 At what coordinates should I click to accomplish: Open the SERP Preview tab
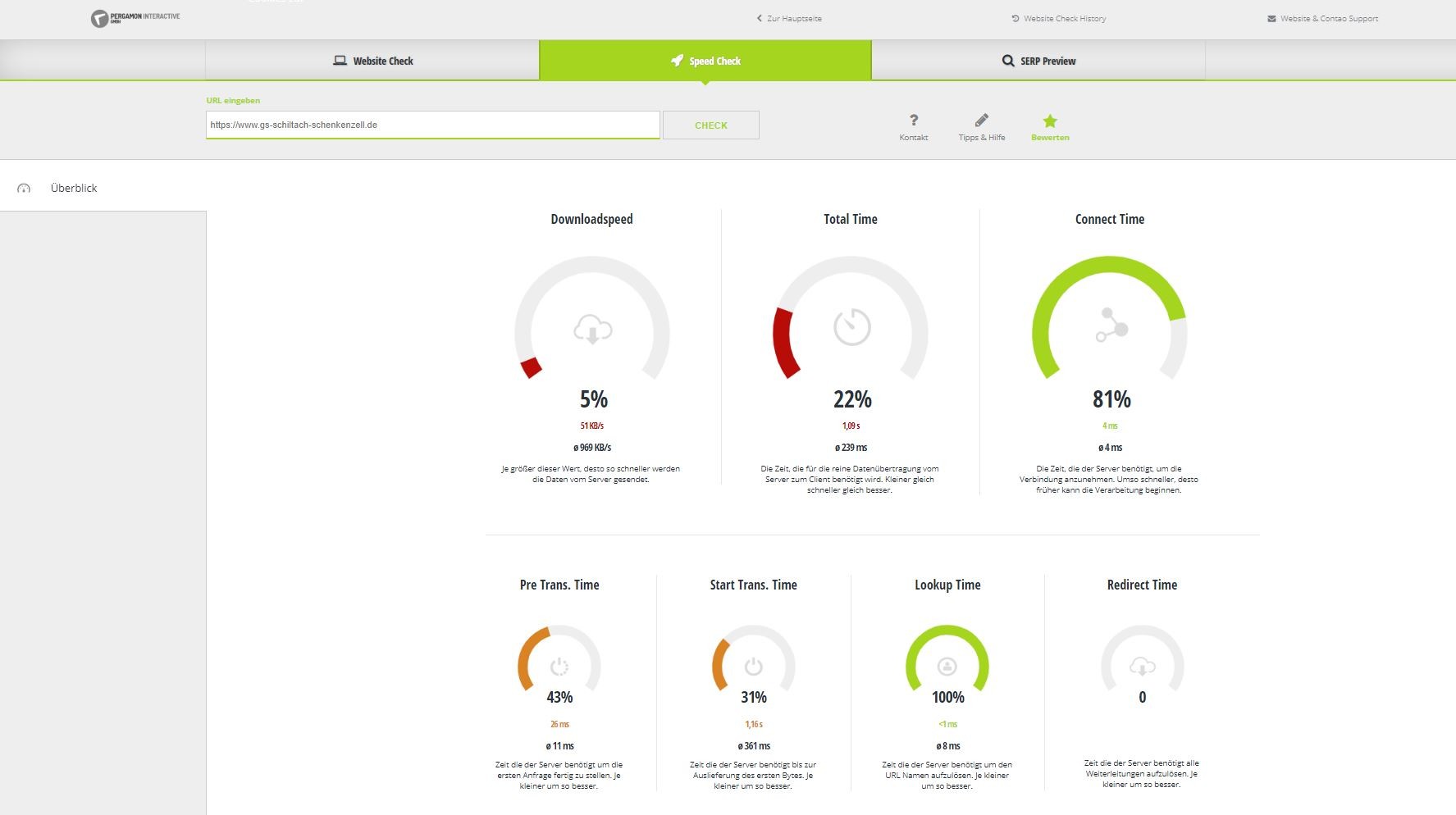tap(1038, 61)
